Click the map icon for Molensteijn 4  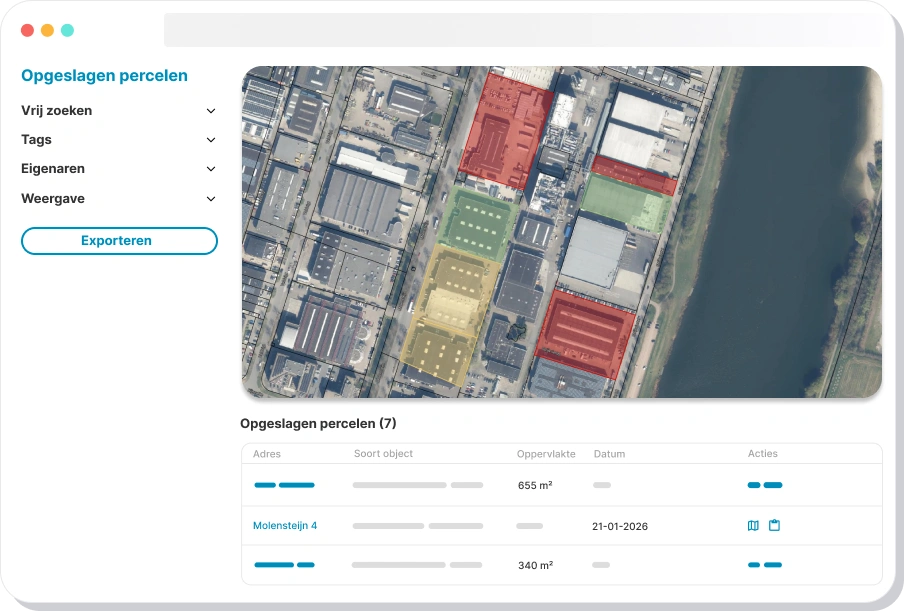pyautogui.click(x=753, y=525)
